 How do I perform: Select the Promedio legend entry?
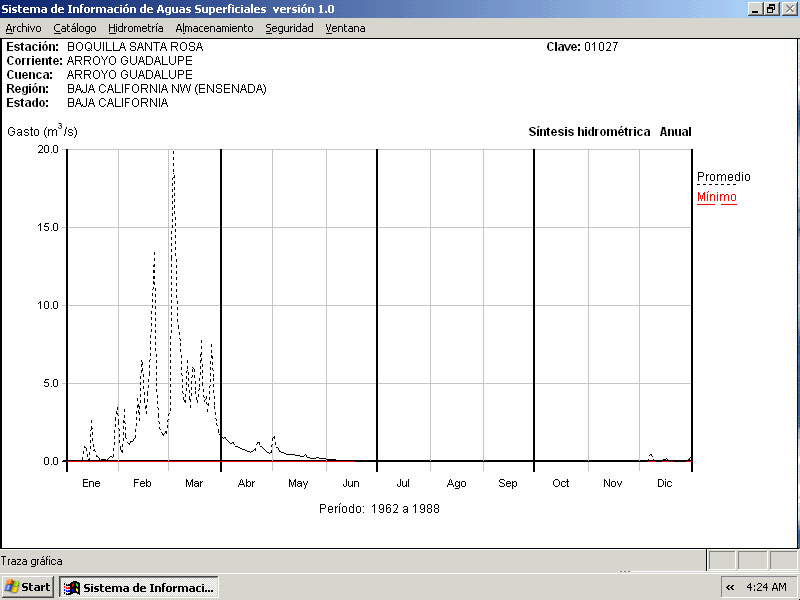click(723, 177)
